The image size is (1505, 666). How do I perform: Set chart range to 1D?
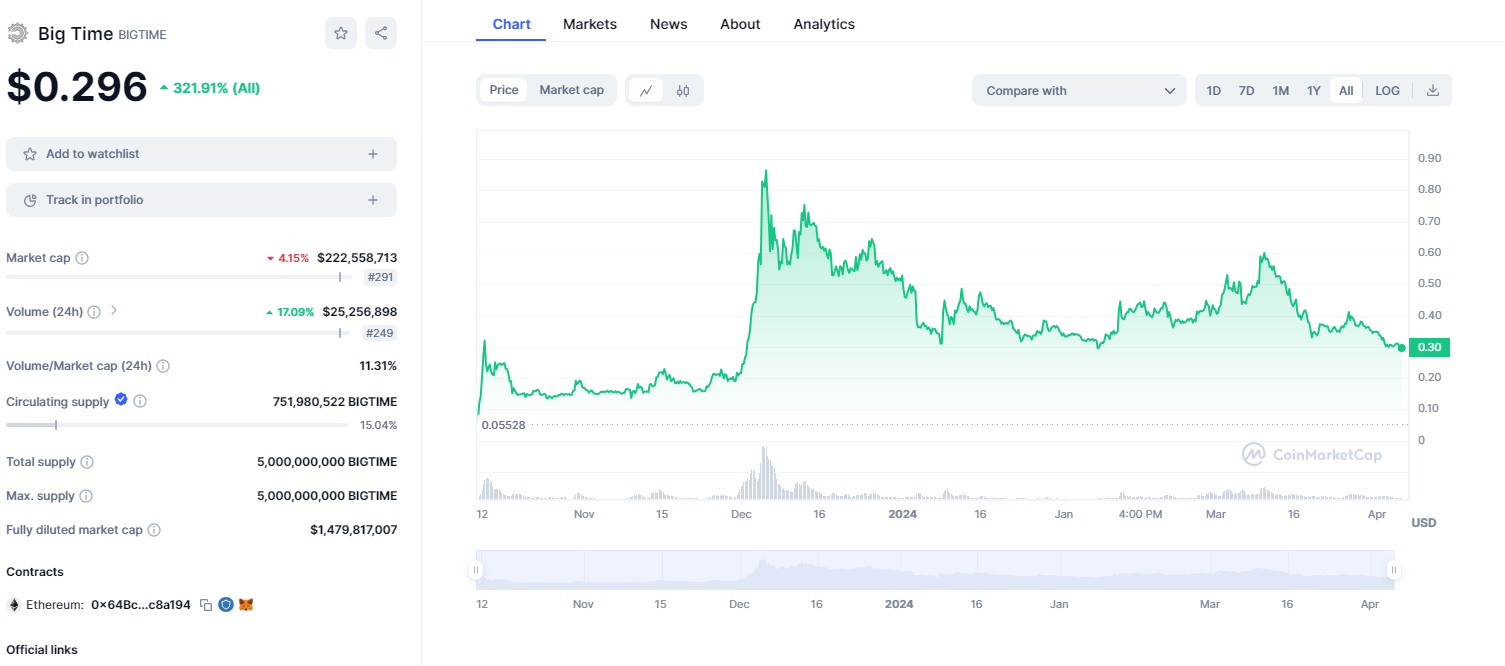(x=1213, y=90)
